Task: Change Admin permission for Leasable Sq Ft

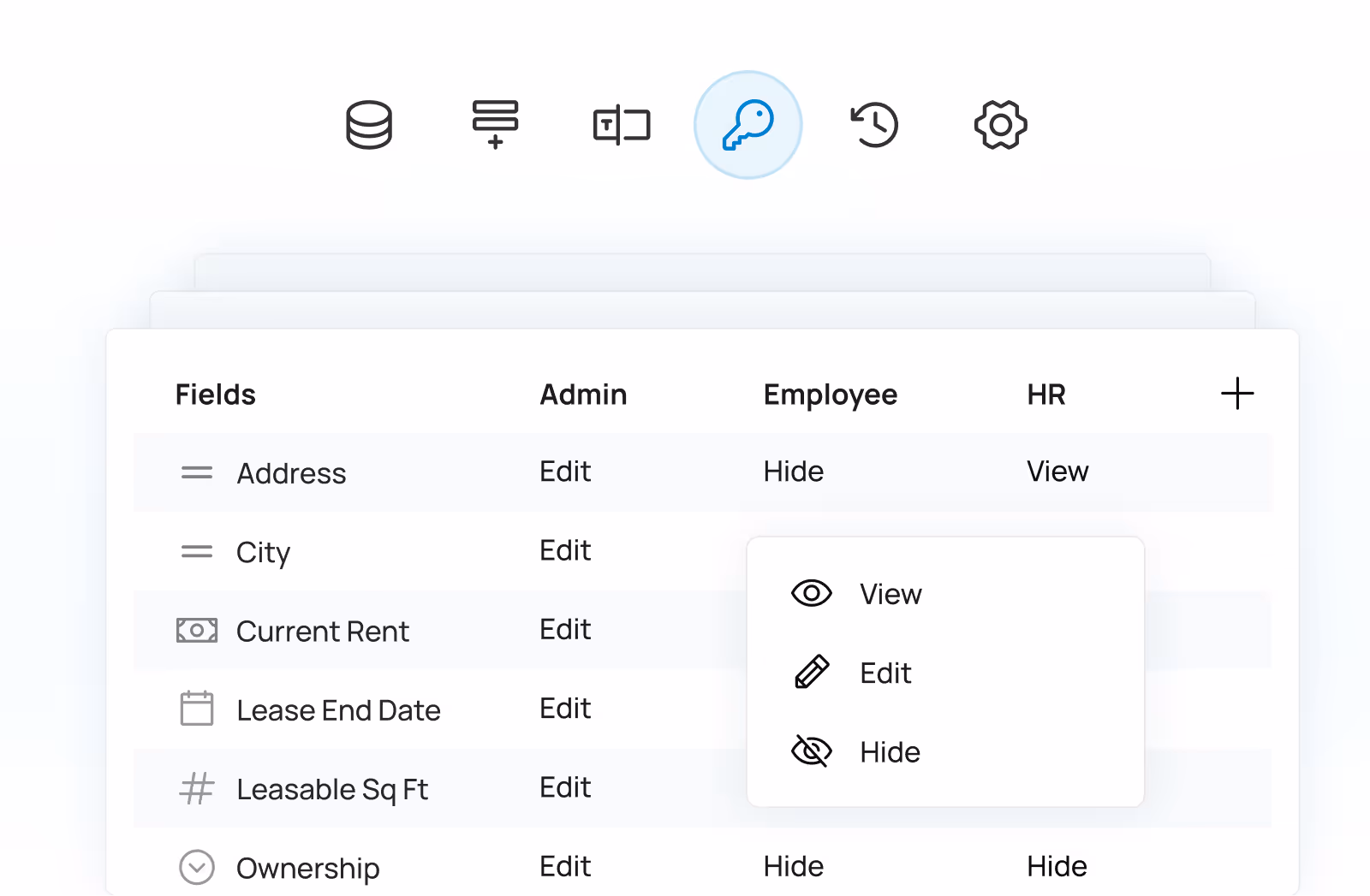Action: (565, 787)
